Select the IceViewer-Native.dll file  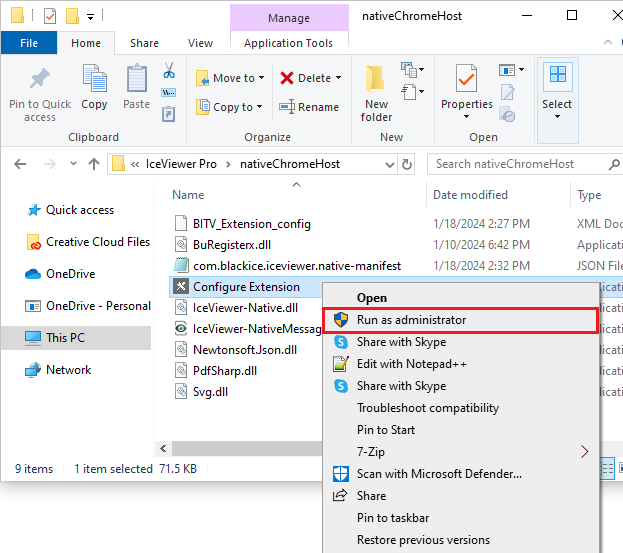245,307
